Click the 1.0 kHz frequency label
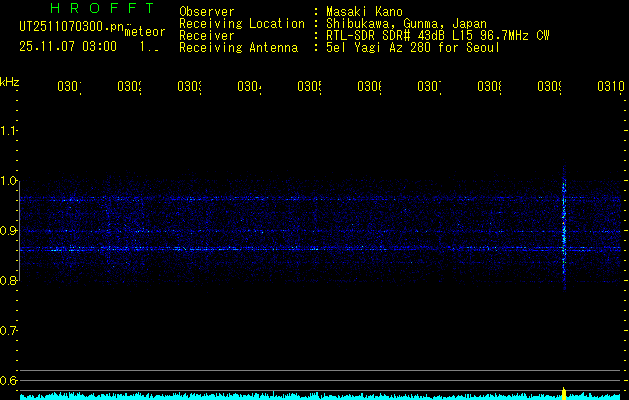The height and width of the screenshot is (400, 629). [8, 181]
